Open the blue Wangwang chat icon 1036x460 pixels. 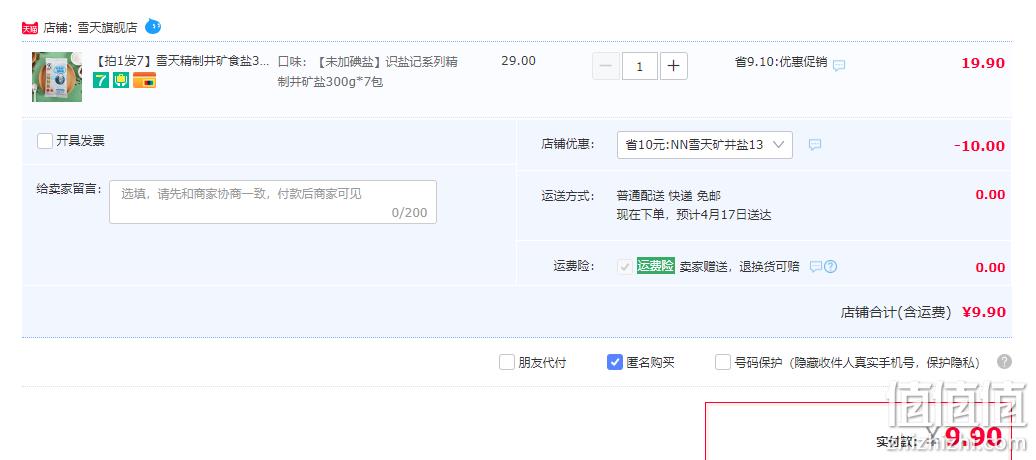[x=153, y=26]
